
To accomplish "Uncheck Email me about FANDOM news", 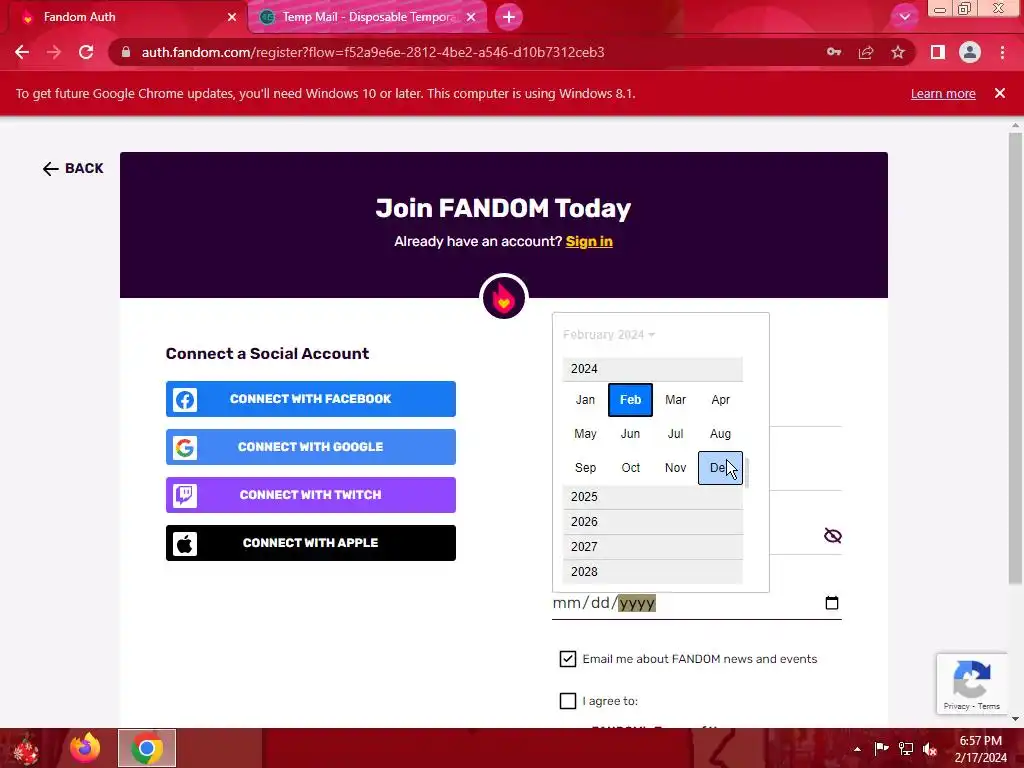I will click(568, 659).
